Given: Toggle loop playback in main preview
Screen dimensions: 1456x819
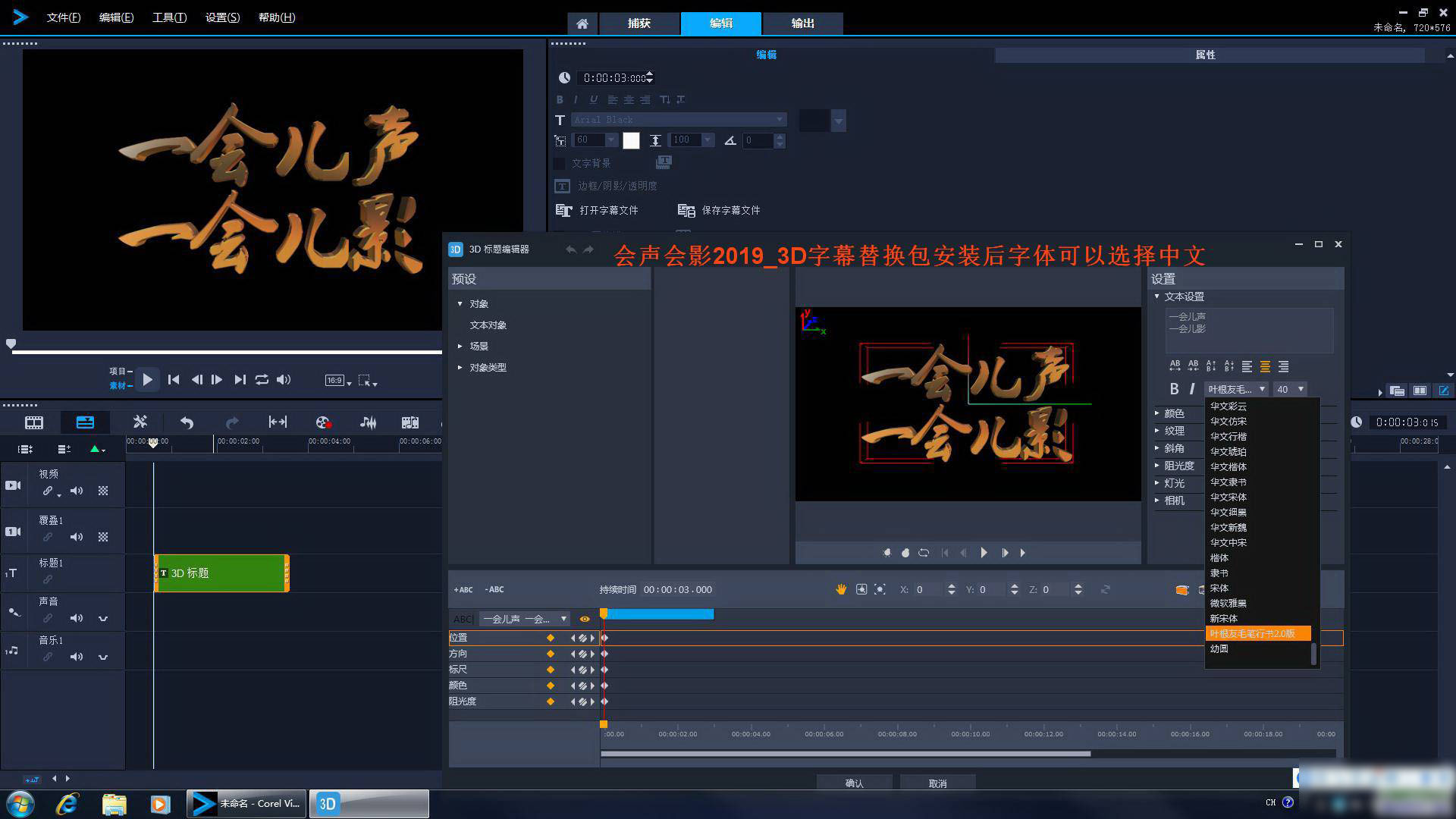Looking at the screenshot, I should [x=262, y=380].
